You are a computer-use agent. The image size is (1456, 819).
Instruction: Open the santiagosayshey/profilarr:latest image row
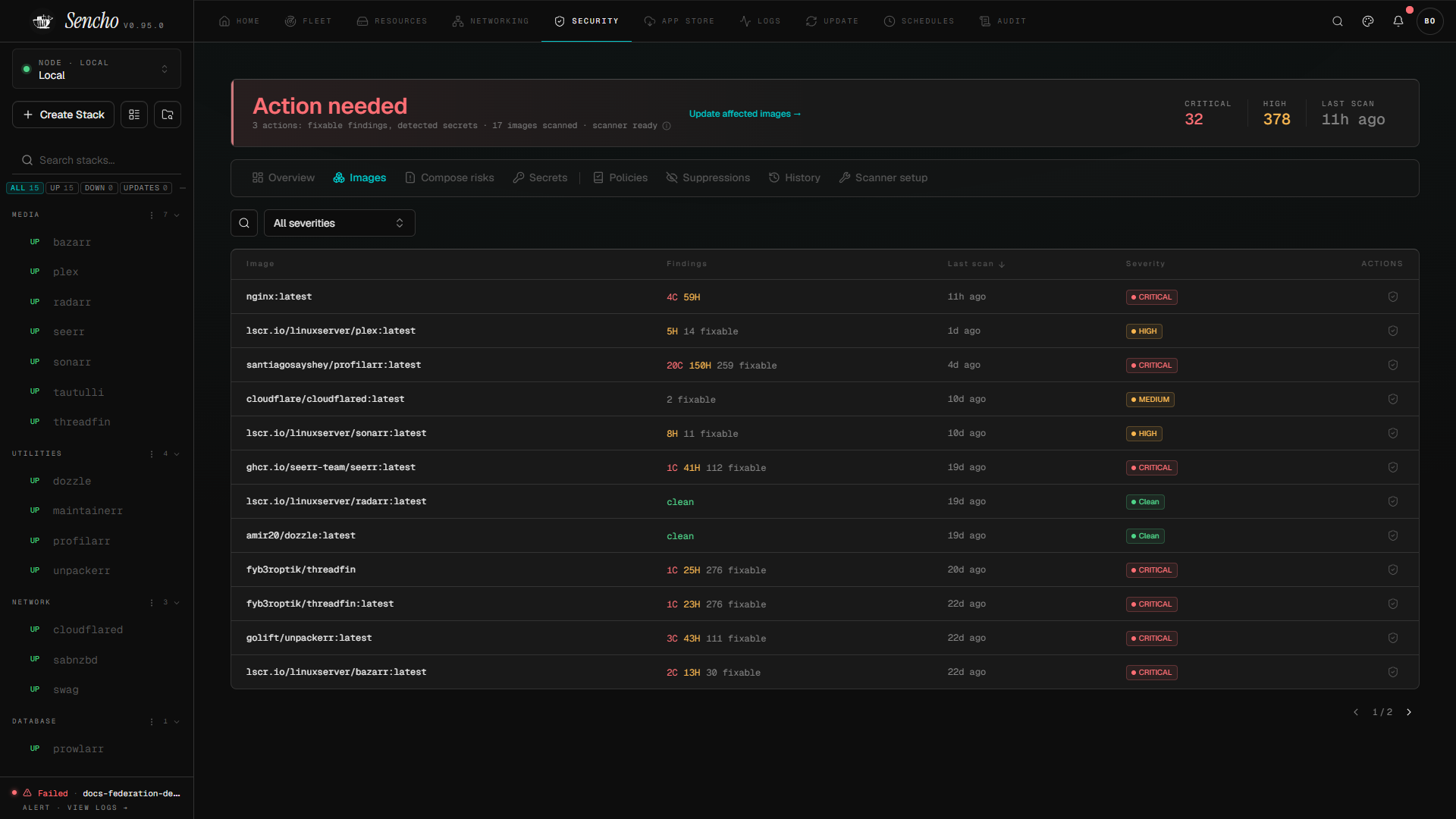tap(824, 365)
